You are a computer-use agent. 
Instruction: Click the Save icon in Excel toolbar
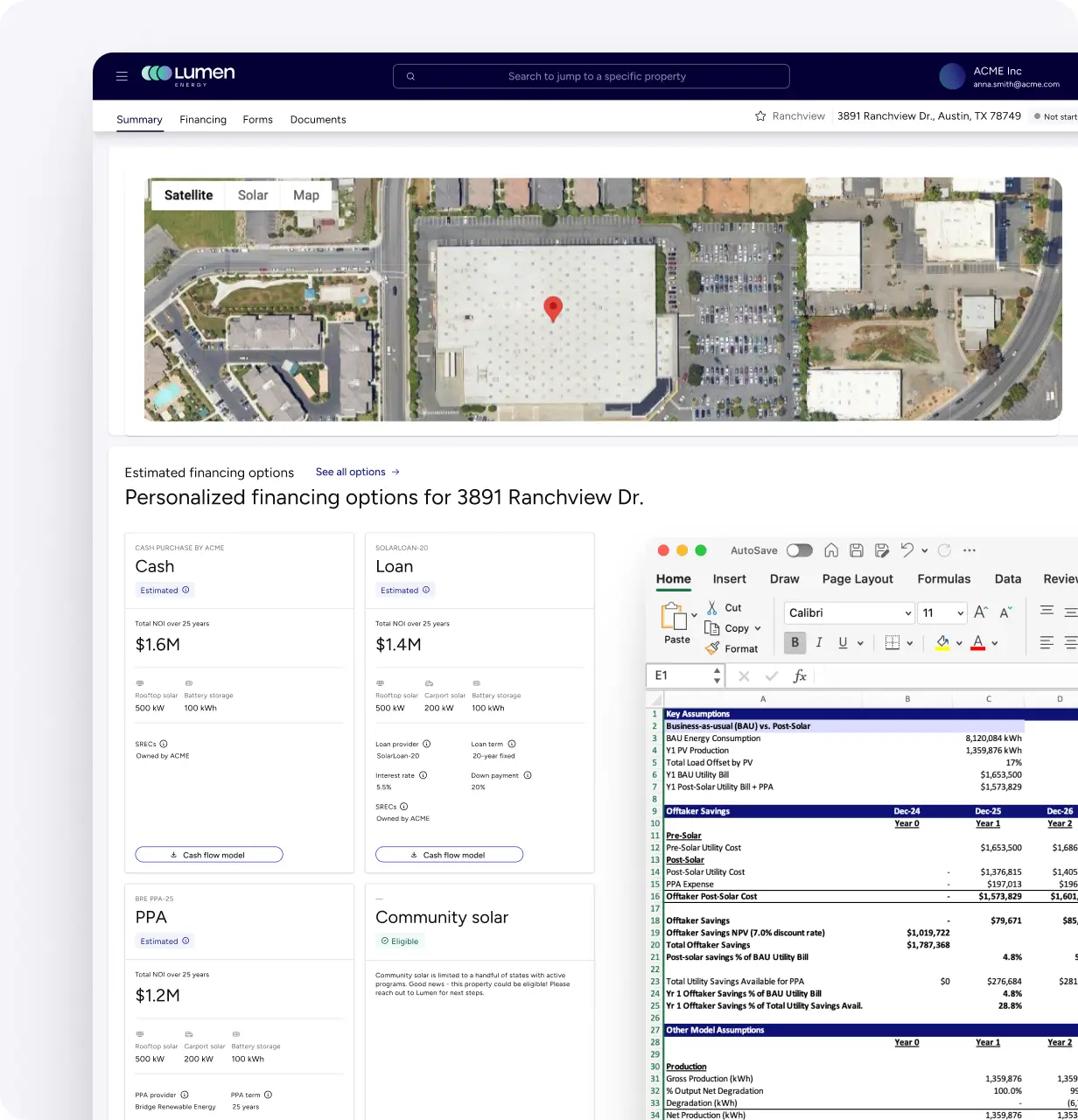[x=857, y=550]
